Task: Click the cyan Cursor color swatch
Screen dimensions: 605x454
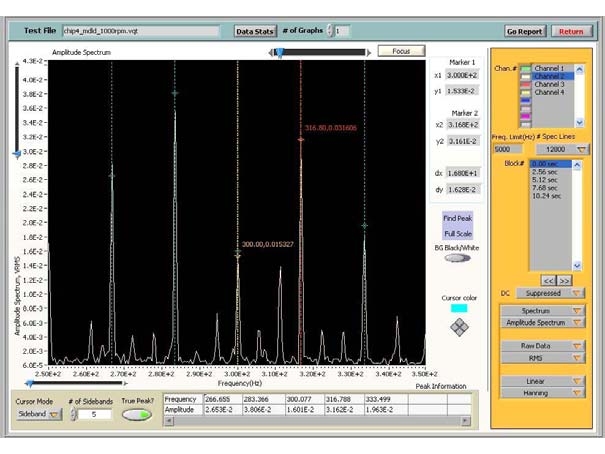Action: click(x=457, y=309)
